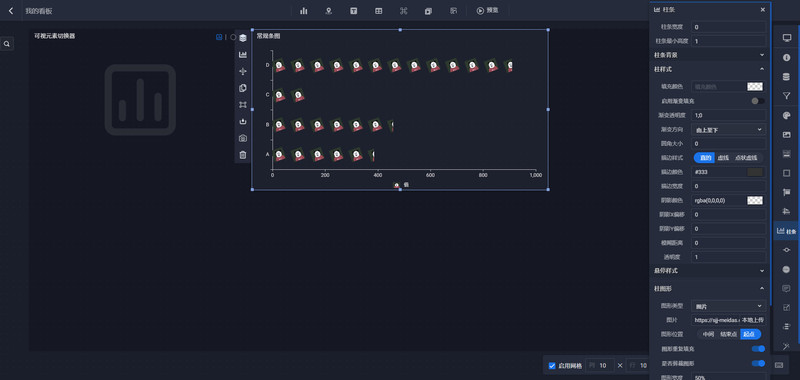Click 渐变透明度 input field

tap(728, 115)
